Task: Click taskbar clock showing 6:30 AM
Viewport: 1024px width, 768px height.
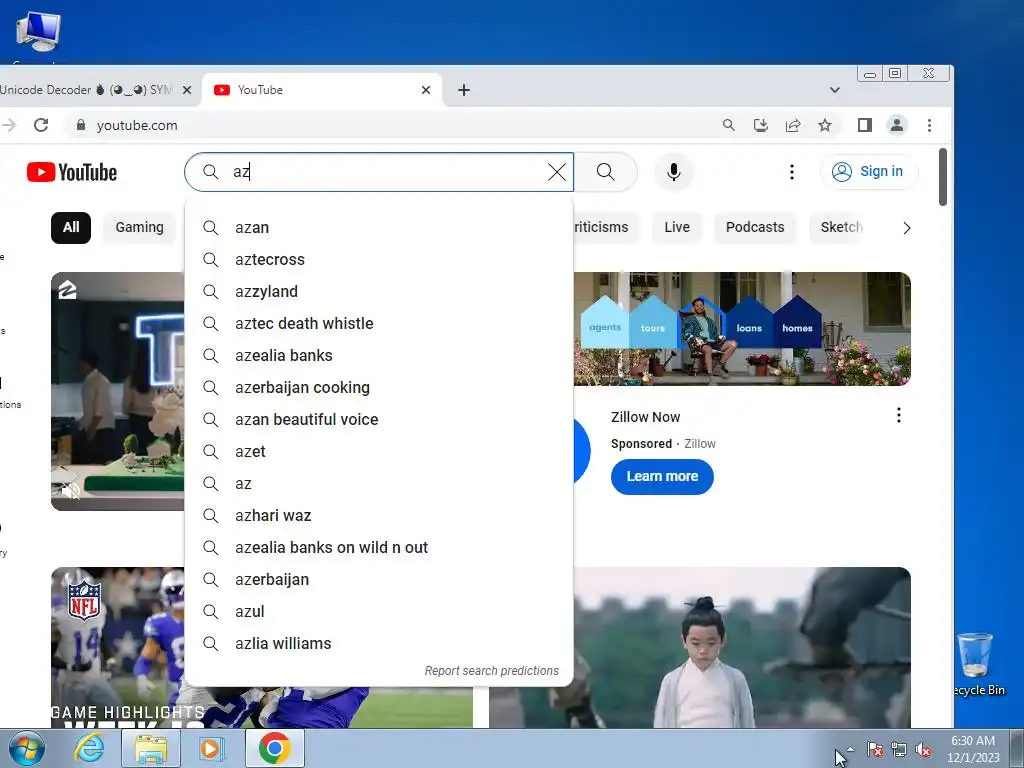Action: coord(973,749)
